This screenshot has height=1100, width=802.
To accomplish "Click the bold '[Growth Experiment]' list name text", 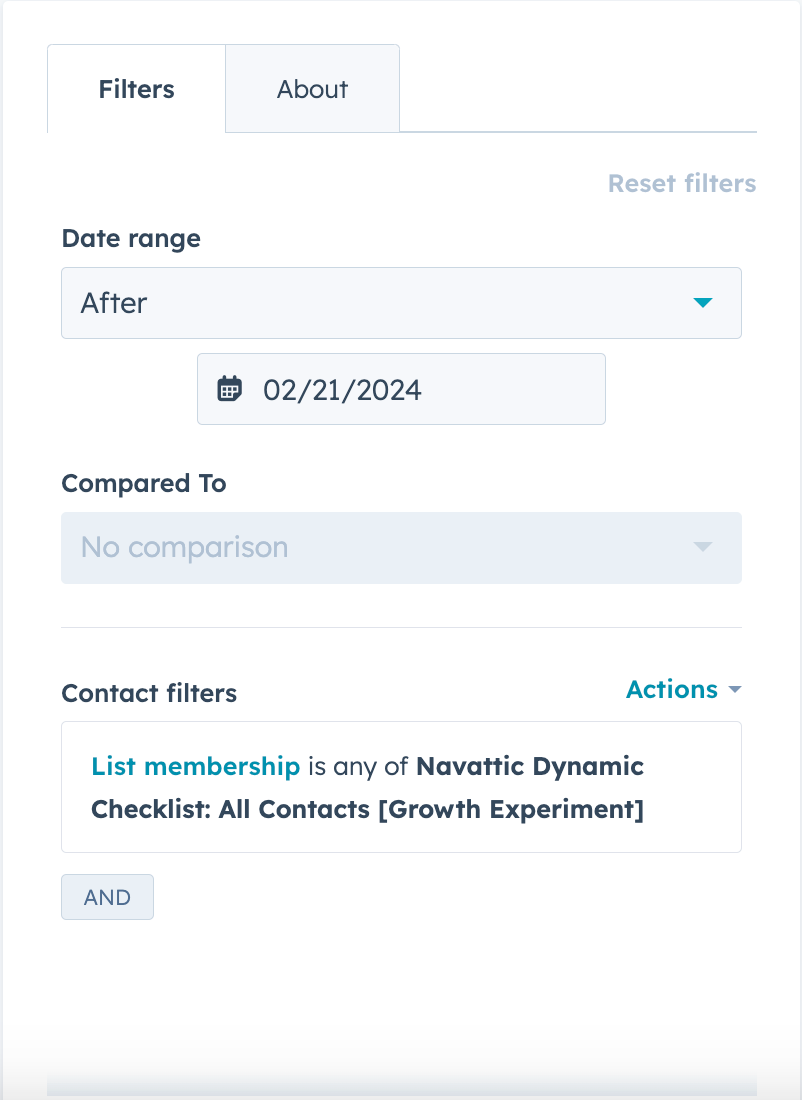I will 511,809.
